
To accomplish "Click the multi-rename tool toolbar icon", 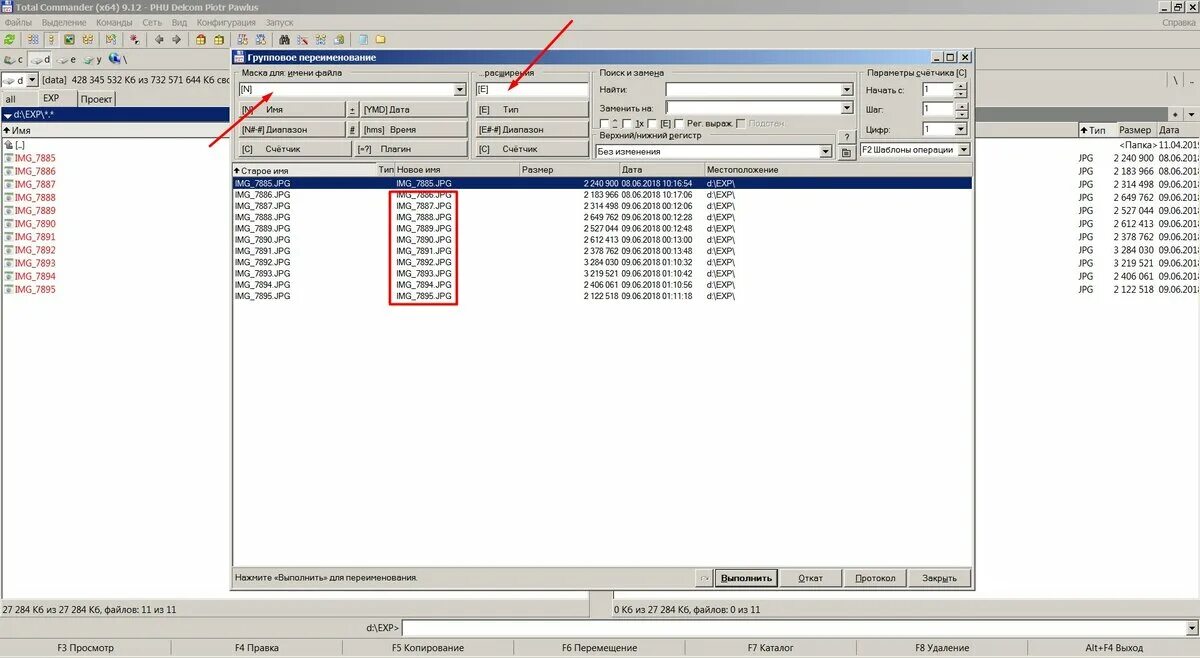I will pos(302,40).
